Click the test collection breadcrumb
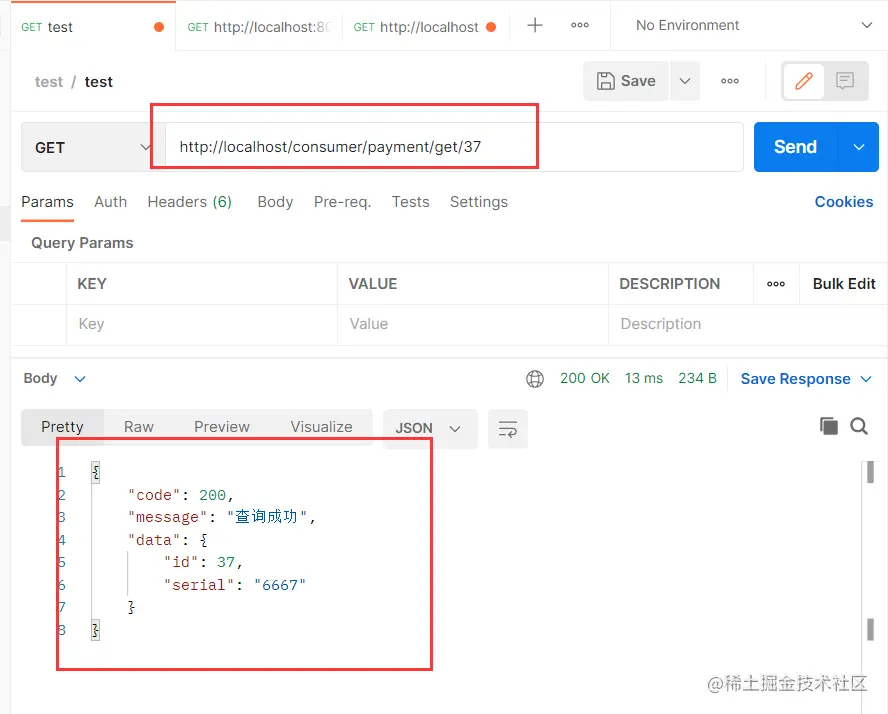This screenshot has height=714, width=888. coord(49,82)
